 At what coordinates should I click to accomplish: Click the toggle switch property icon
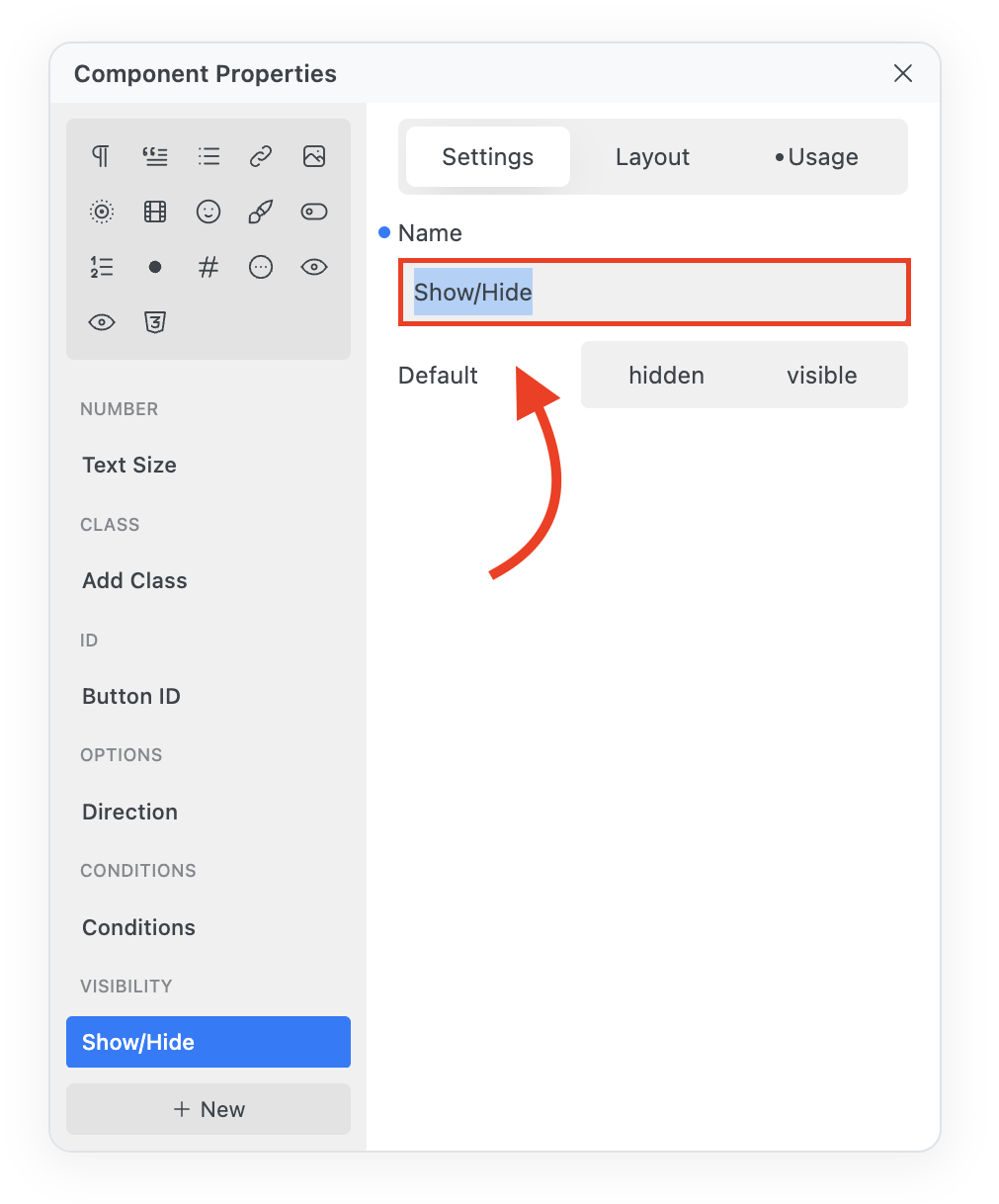coord(314,212)
